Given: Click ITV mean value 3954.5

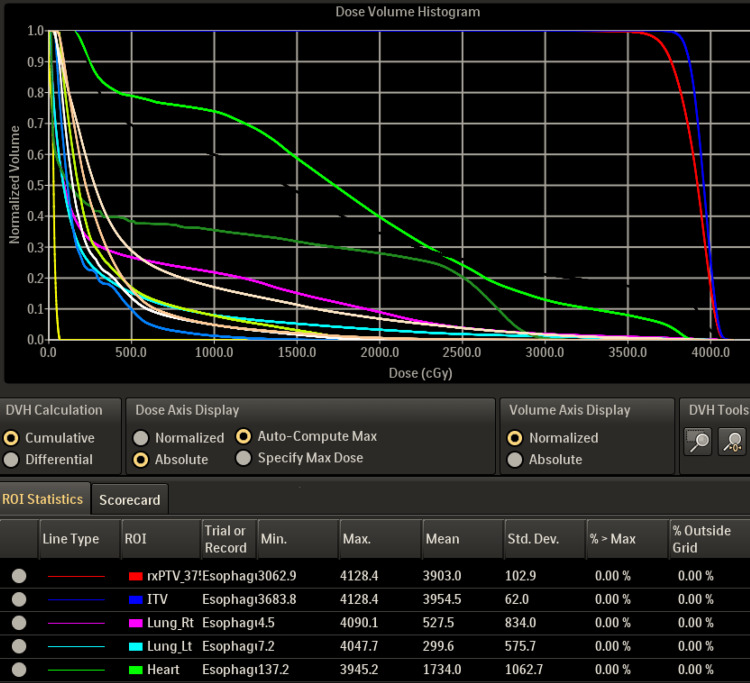Looking at the screenshot, I should pos(442,599).
